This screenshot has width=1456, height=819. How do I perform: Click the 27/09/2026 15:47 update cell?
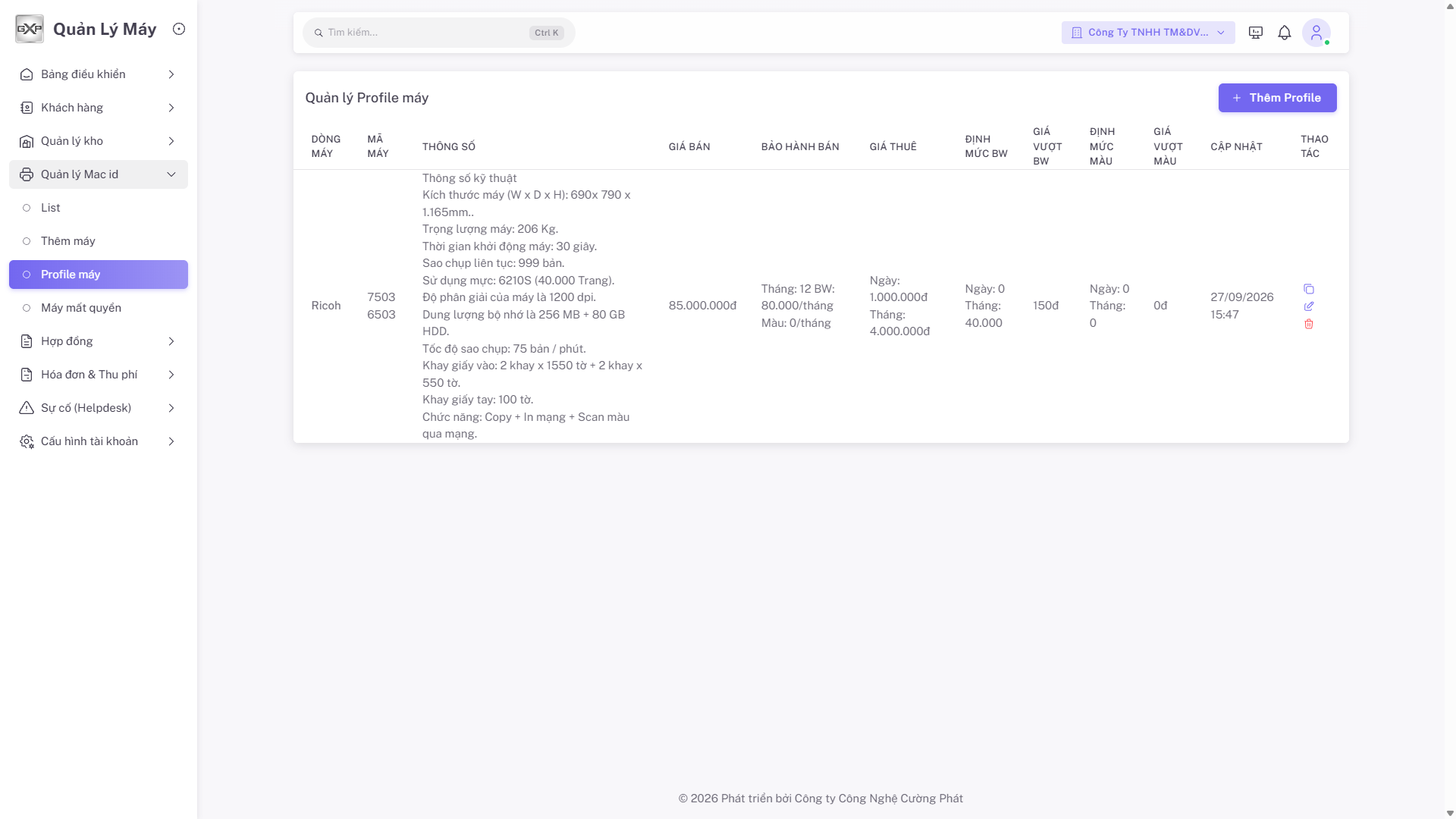[x=1242, y=306]
